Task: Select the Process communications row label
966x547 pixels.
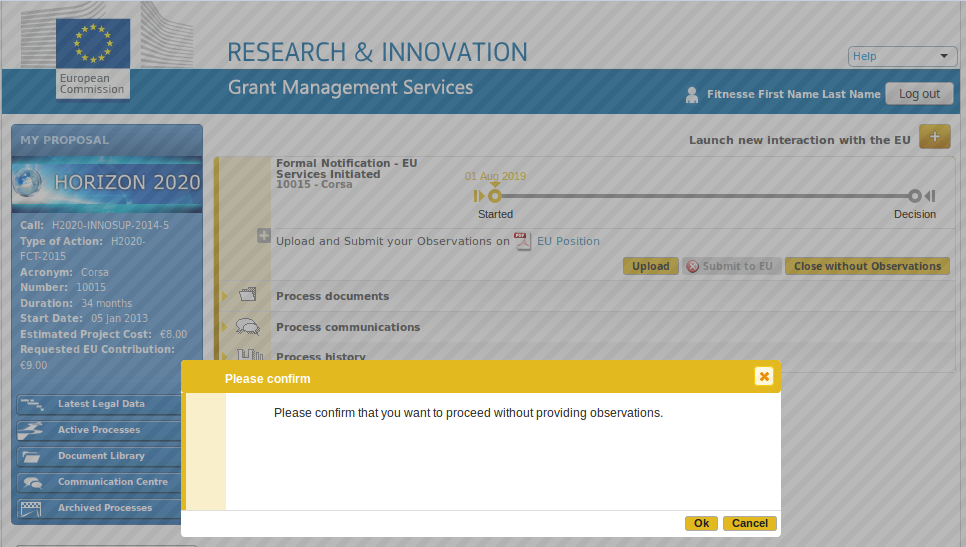Action: click(348, 327)
